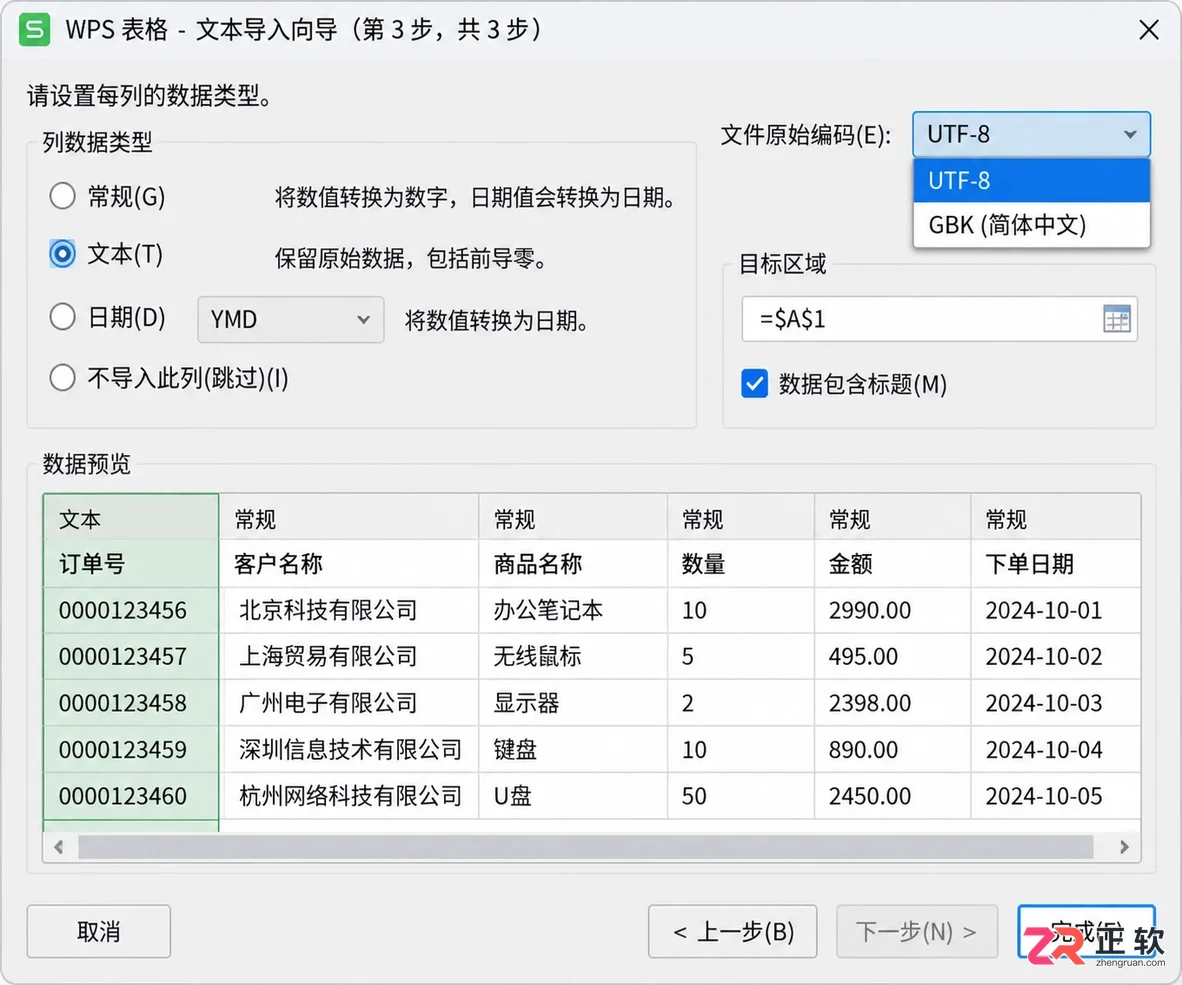This screenshot has width=1182, height=985.
Task: Click the 常规 type label above 商品名称
Action: pos(573,519)
